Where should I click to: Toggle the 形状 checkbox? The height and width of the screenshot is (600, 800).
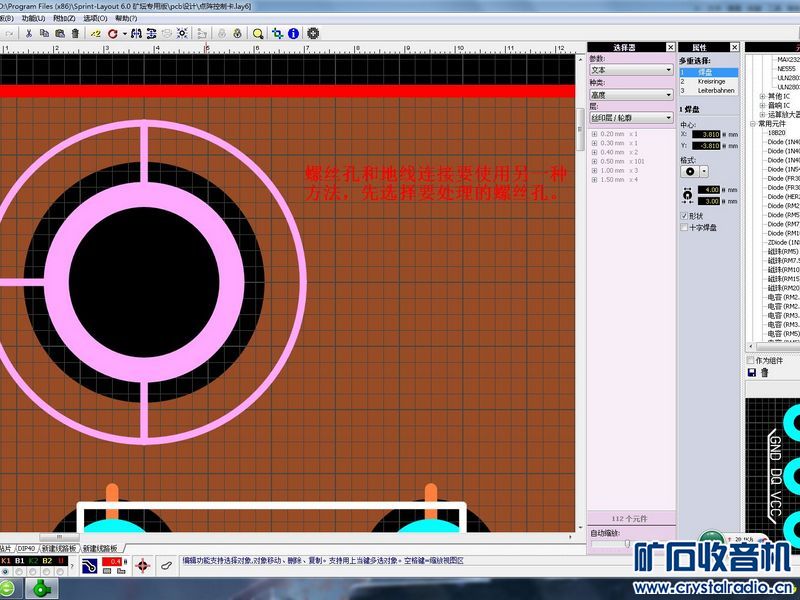click(684, 215)
